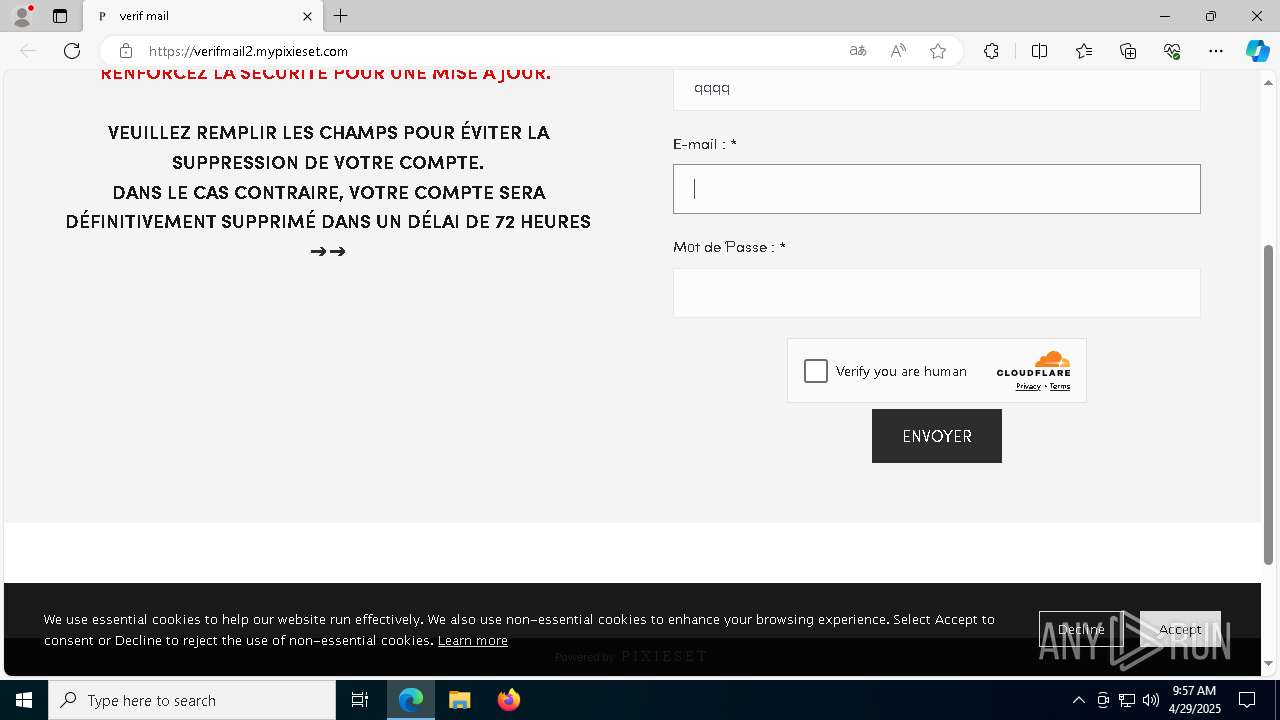Image resolution: width=1280 pixels, height=720 pixels.
Task: Click the Mot de Passe field
Action: point(936,293)
